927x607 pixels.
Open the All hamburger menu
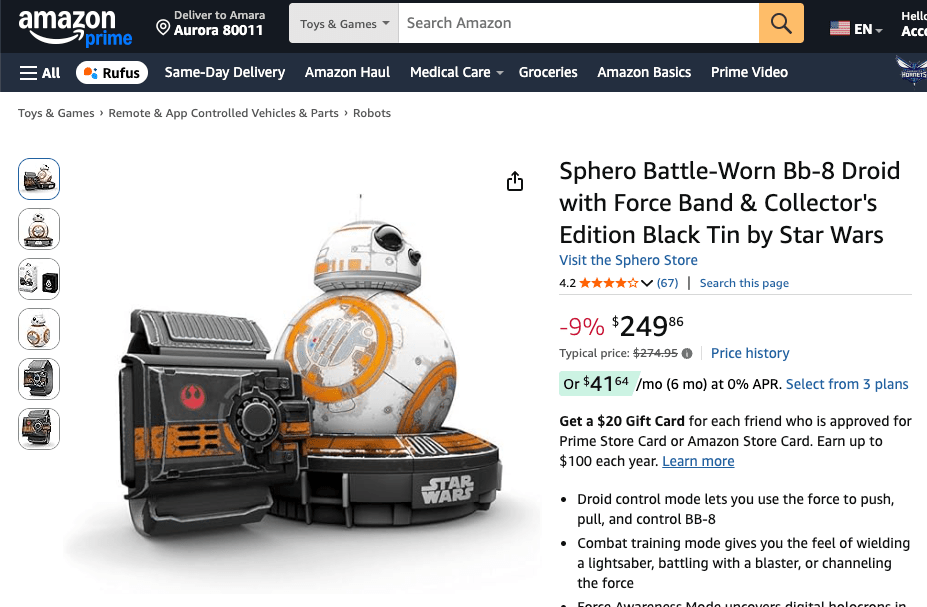40,72
